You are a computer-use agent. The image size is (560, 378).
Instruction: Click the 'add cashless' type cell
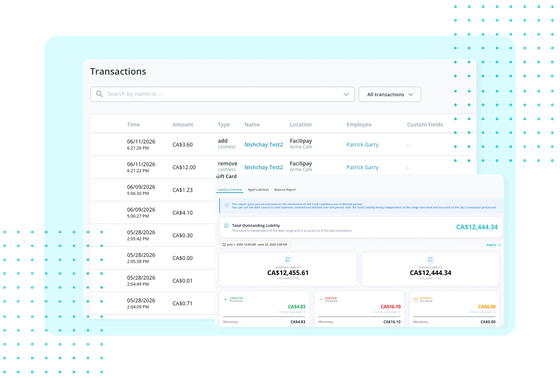(226, 144)
